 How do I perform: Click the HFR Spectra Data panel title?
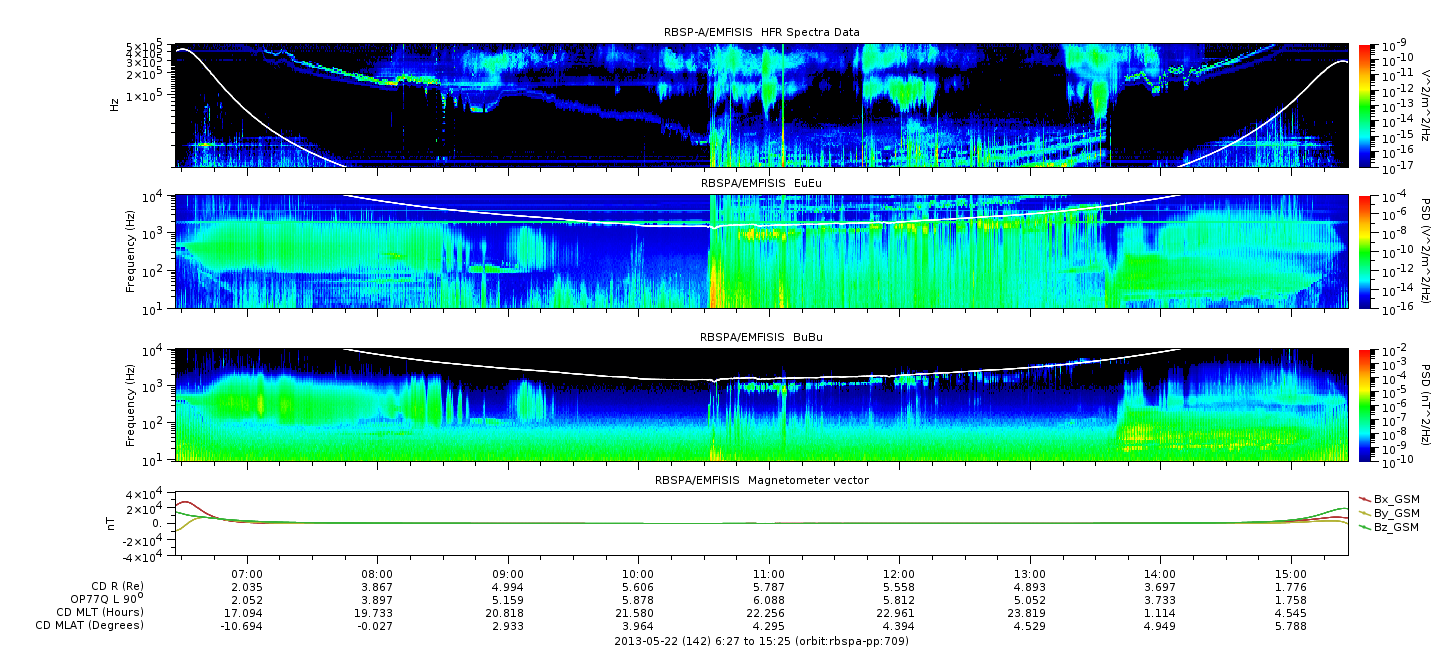(761, 33)
